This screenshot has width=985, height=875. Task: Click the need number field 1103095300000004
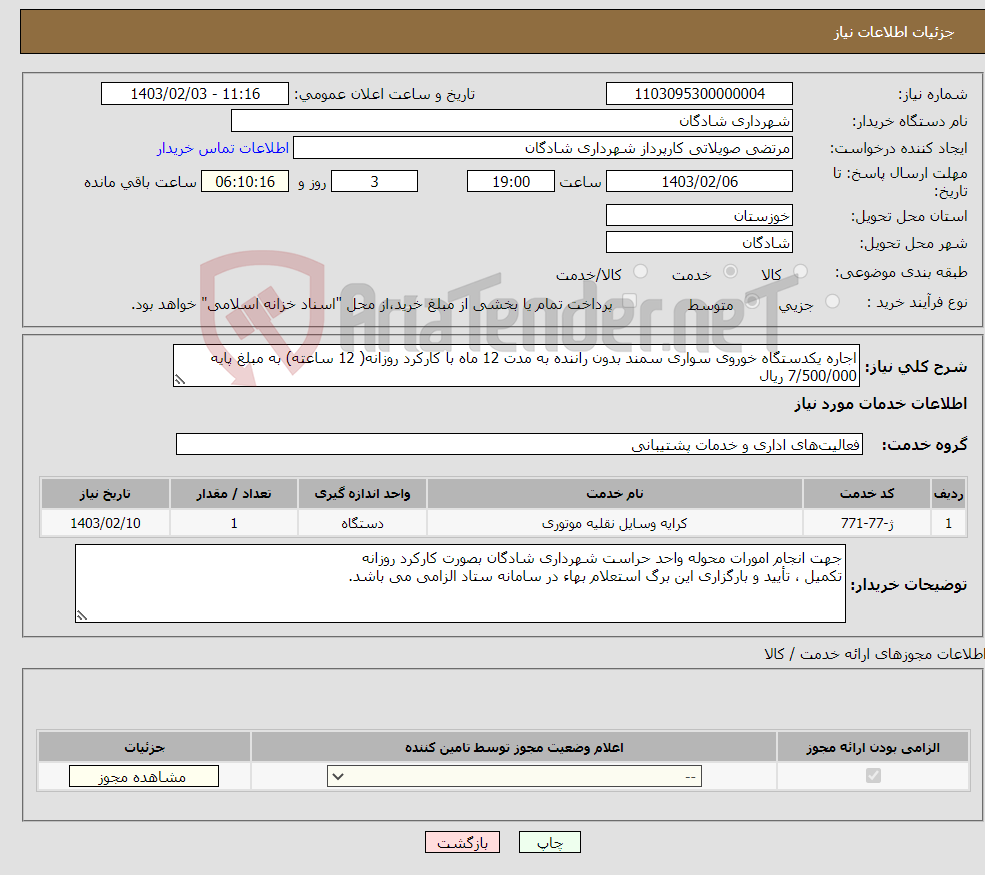[x=699, y=94]
